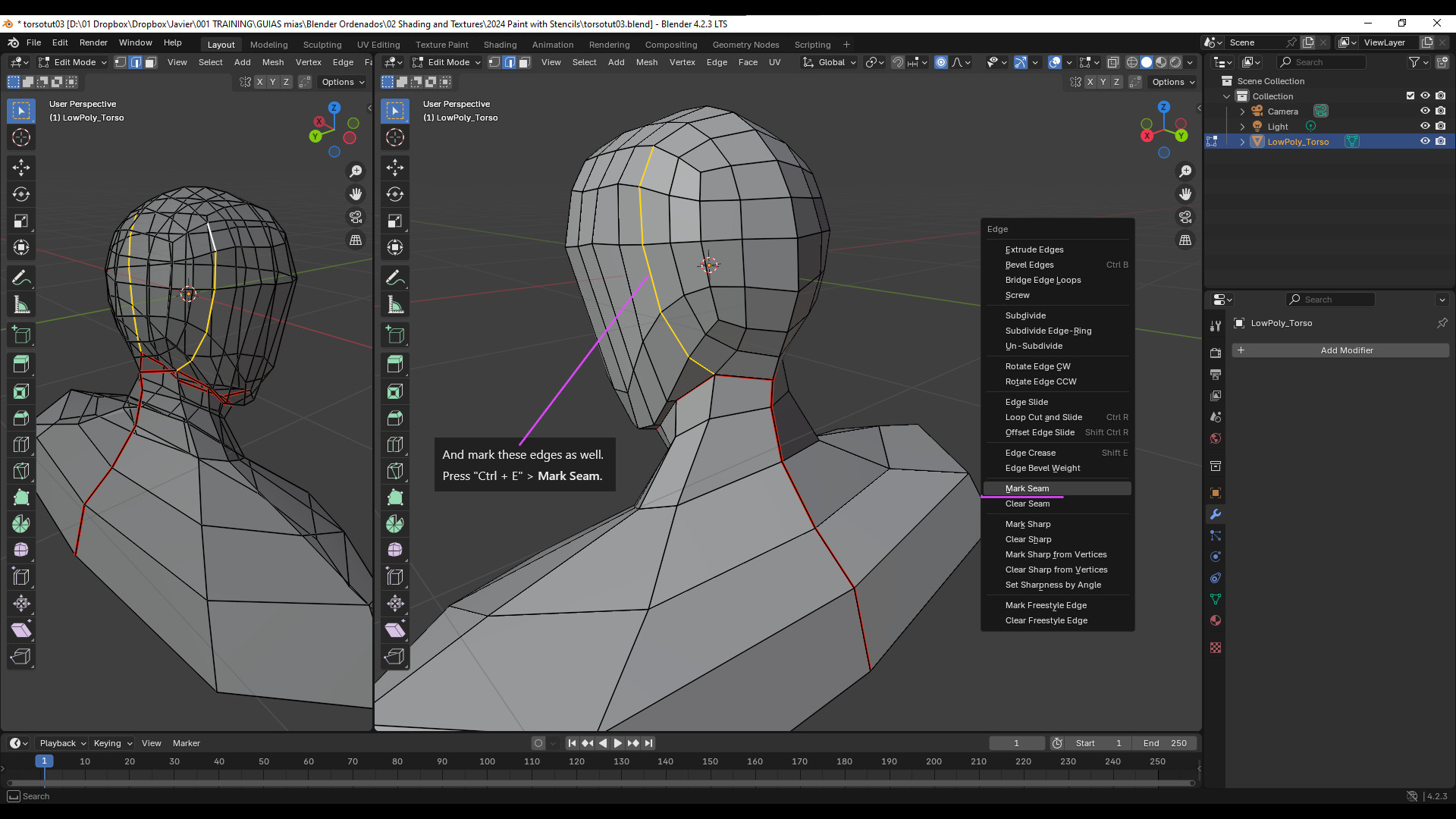
Task: Select the Rip Region tool in left viewport
Action: (x=21, y=657)
